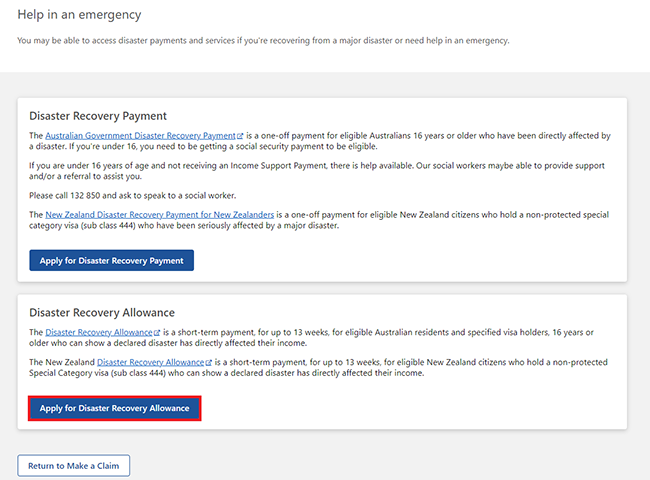This screenshot has height=480, width=650.
Task: Open the New Zealand Disaster Recovery Allowance link
Action: click(x=150, y=362)
